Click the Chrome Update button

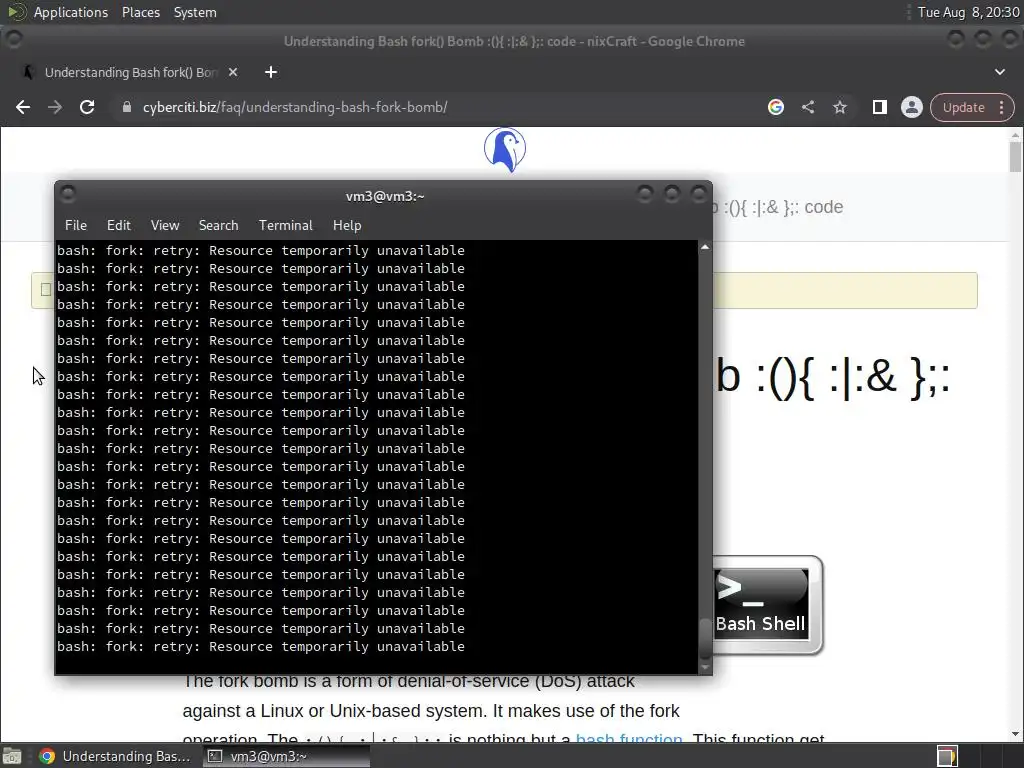point(963,108)
